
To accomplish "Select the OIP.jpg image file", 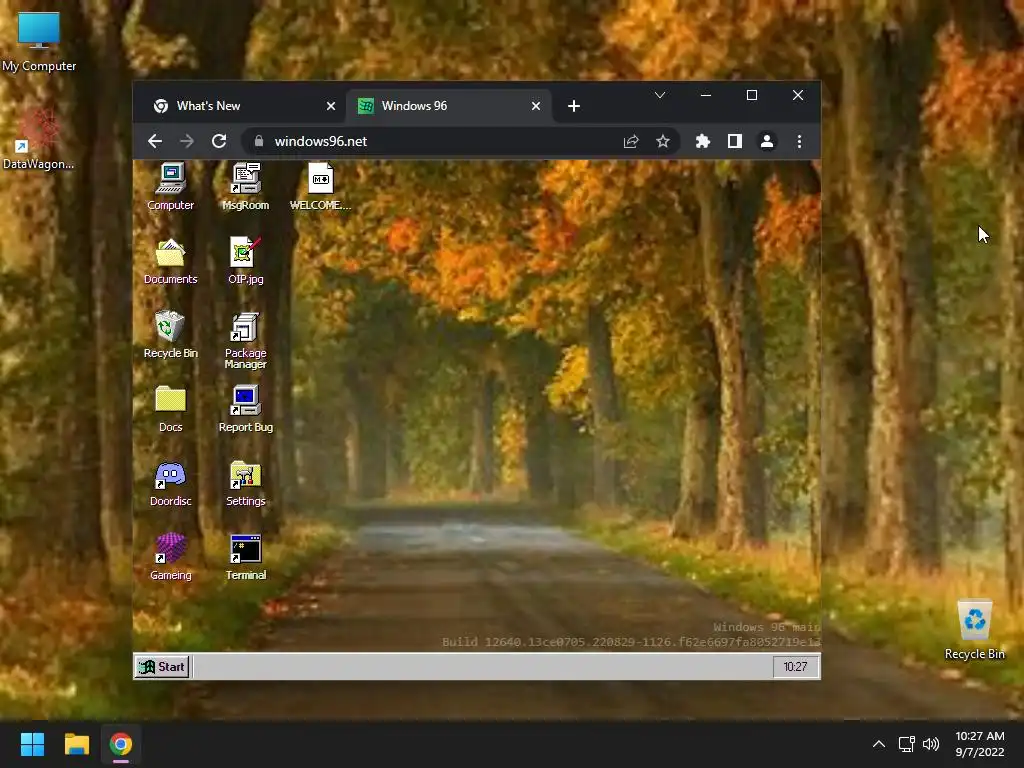I will click(246, 261).
